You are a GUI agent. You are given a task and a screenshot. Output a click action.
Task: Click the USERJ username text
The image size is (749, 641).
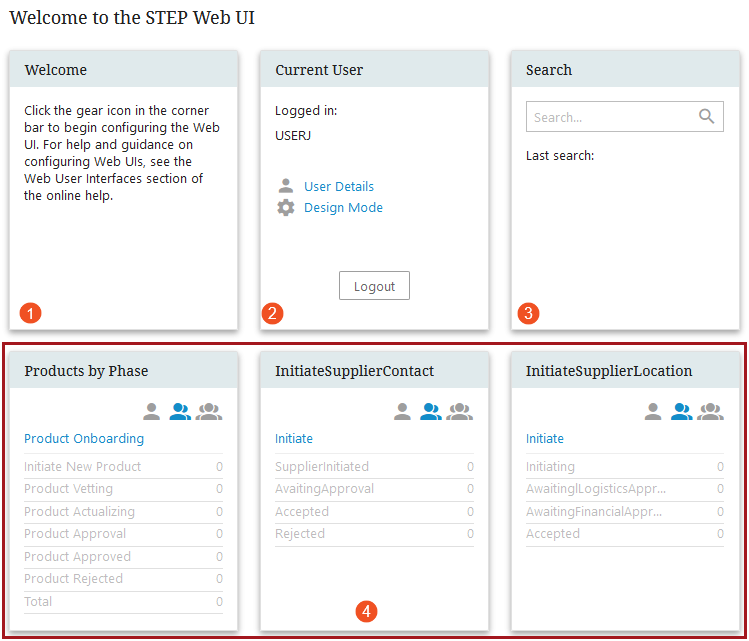coord(293,136)
